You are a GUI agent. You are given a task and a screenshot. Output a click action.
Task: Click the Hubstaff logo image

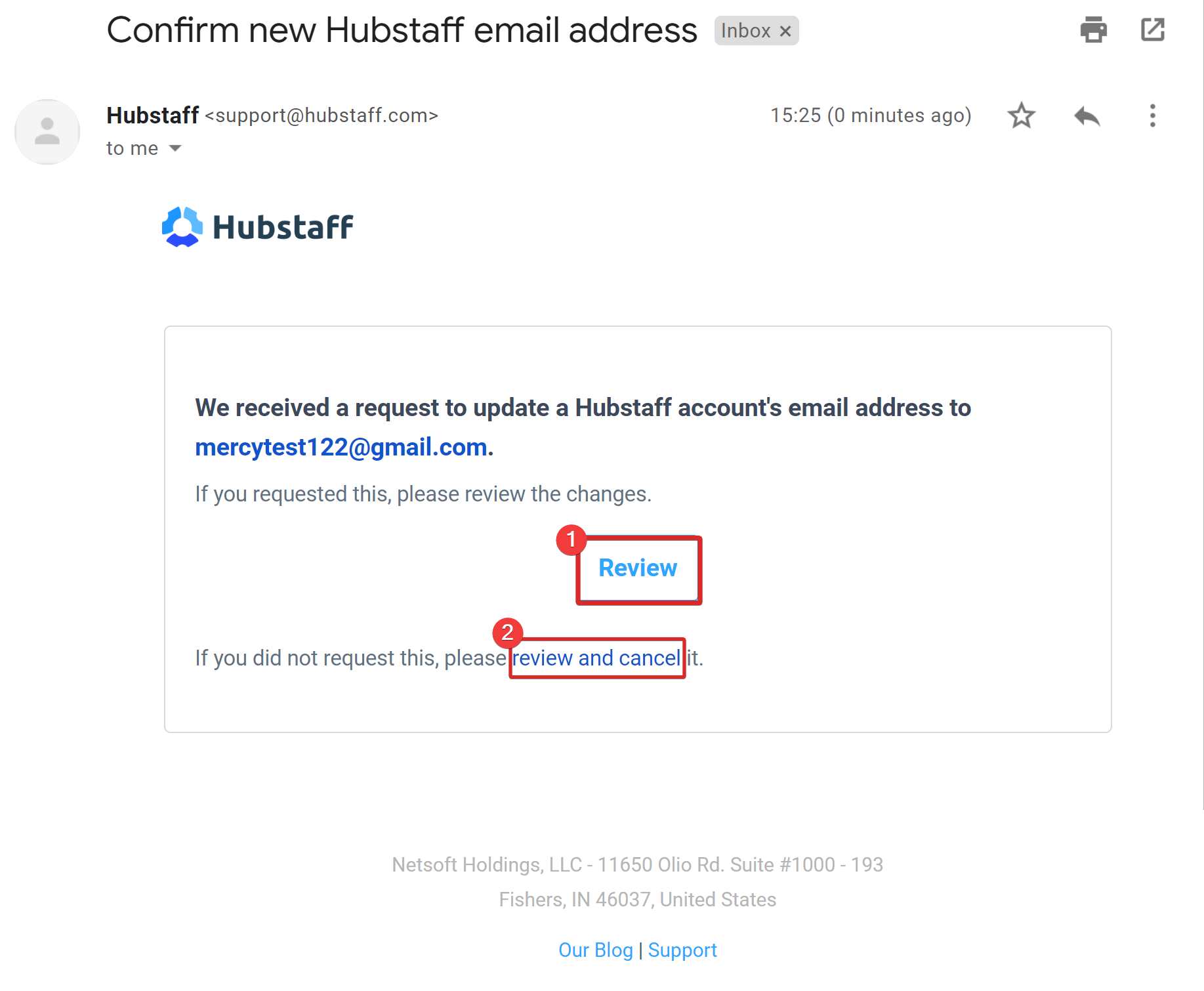coord(257,227)
